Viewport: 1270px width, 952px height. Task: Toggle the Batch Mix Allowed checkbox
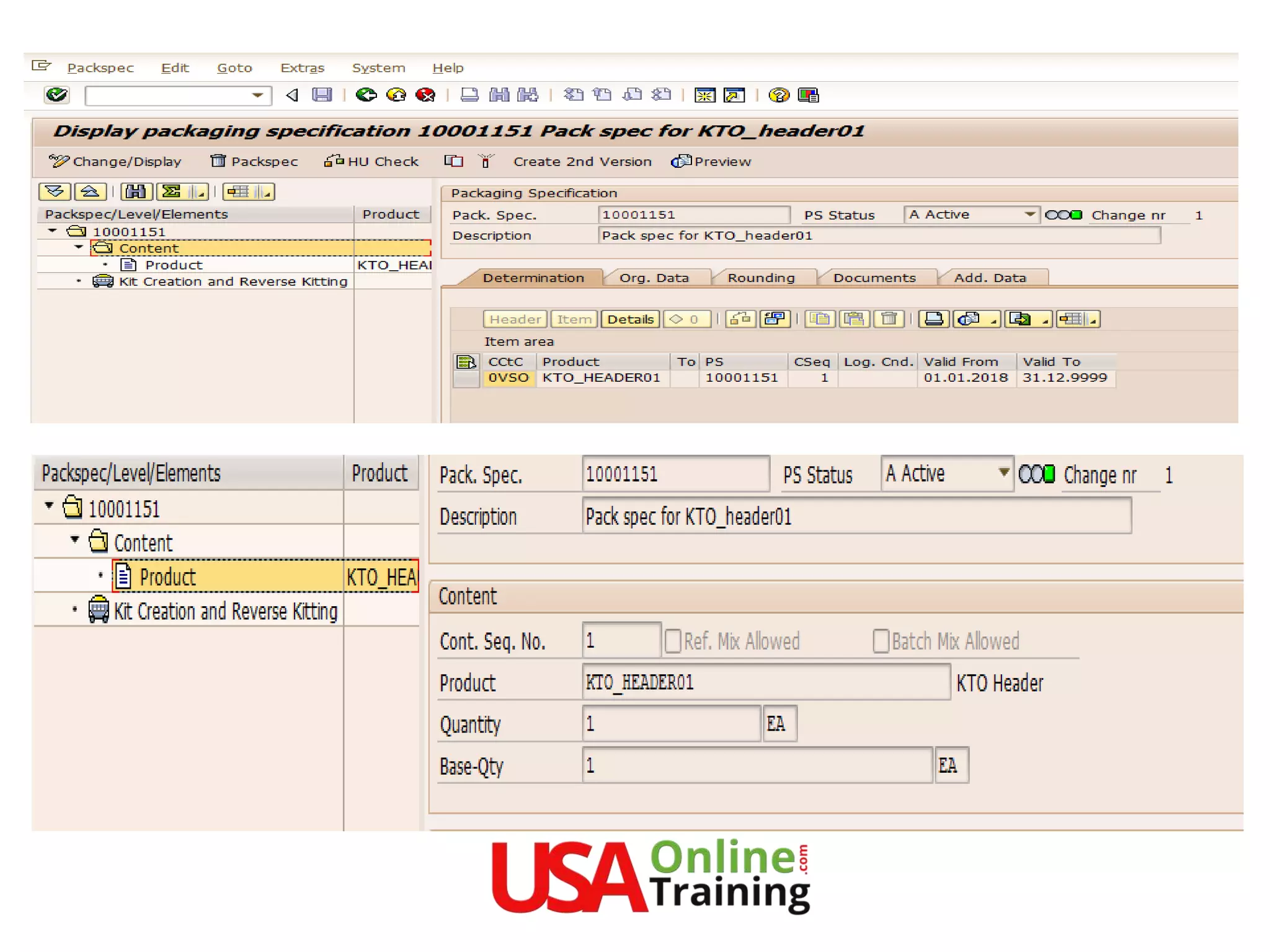pos(881,641)
